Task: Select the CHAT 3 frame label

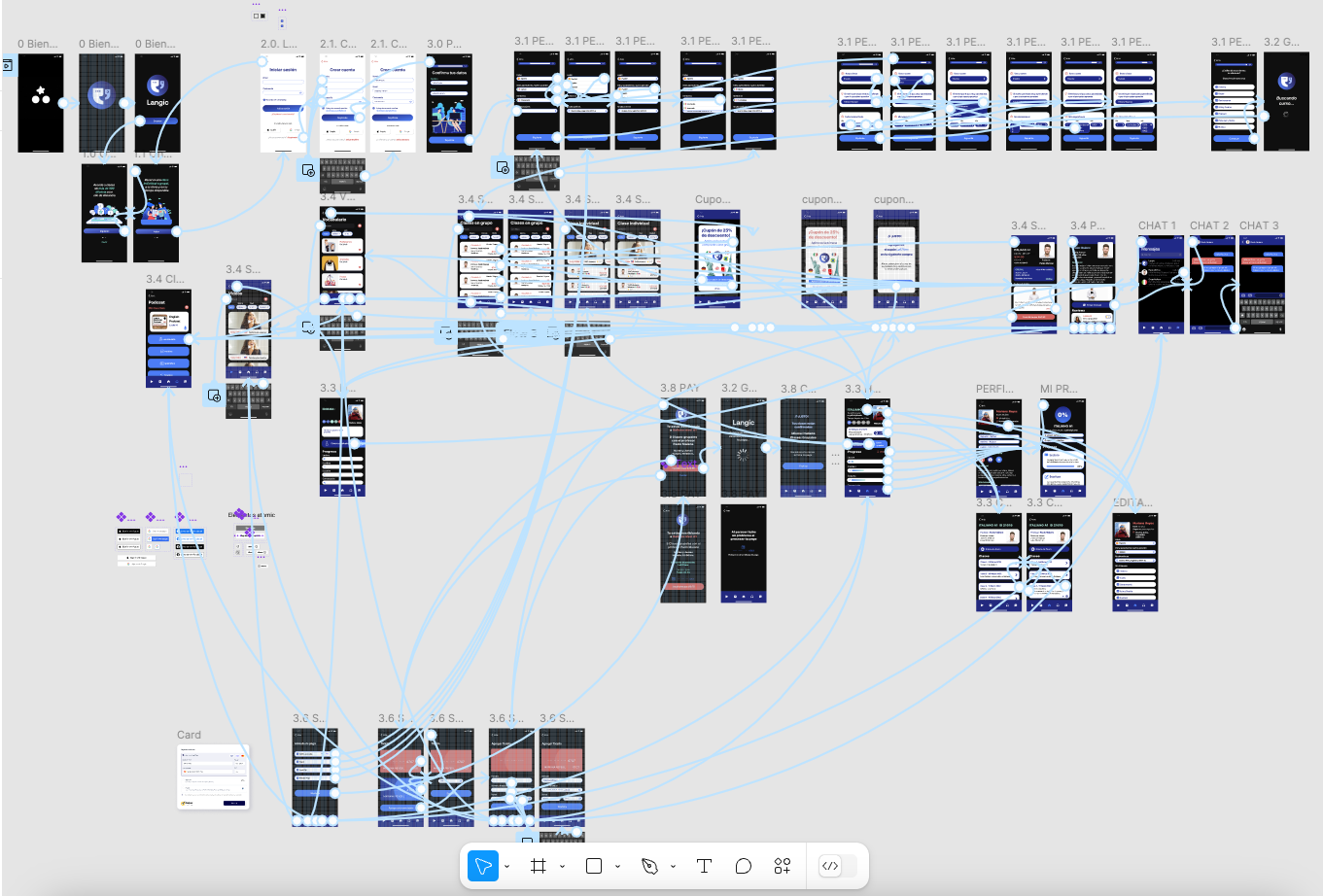Action: [x=1259, y=225]
